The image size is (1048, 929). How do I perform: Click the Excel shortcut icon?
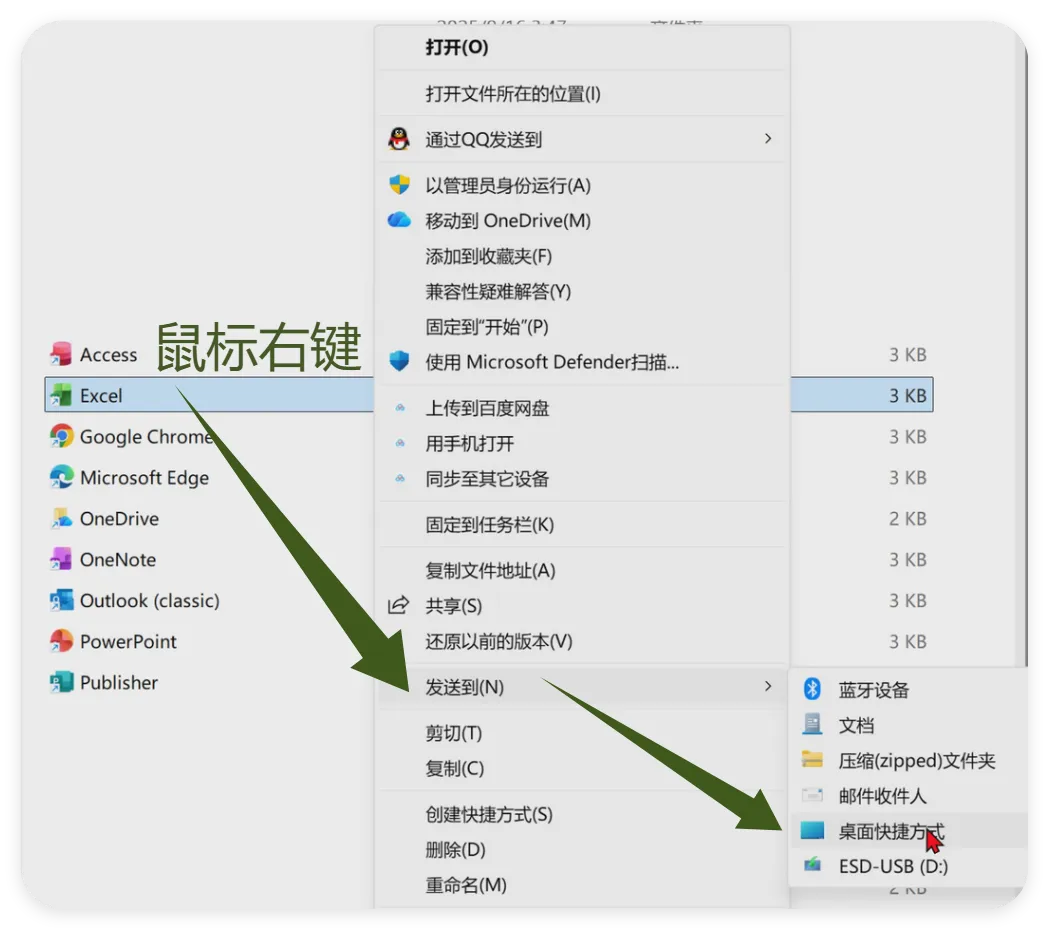[61, 395]
